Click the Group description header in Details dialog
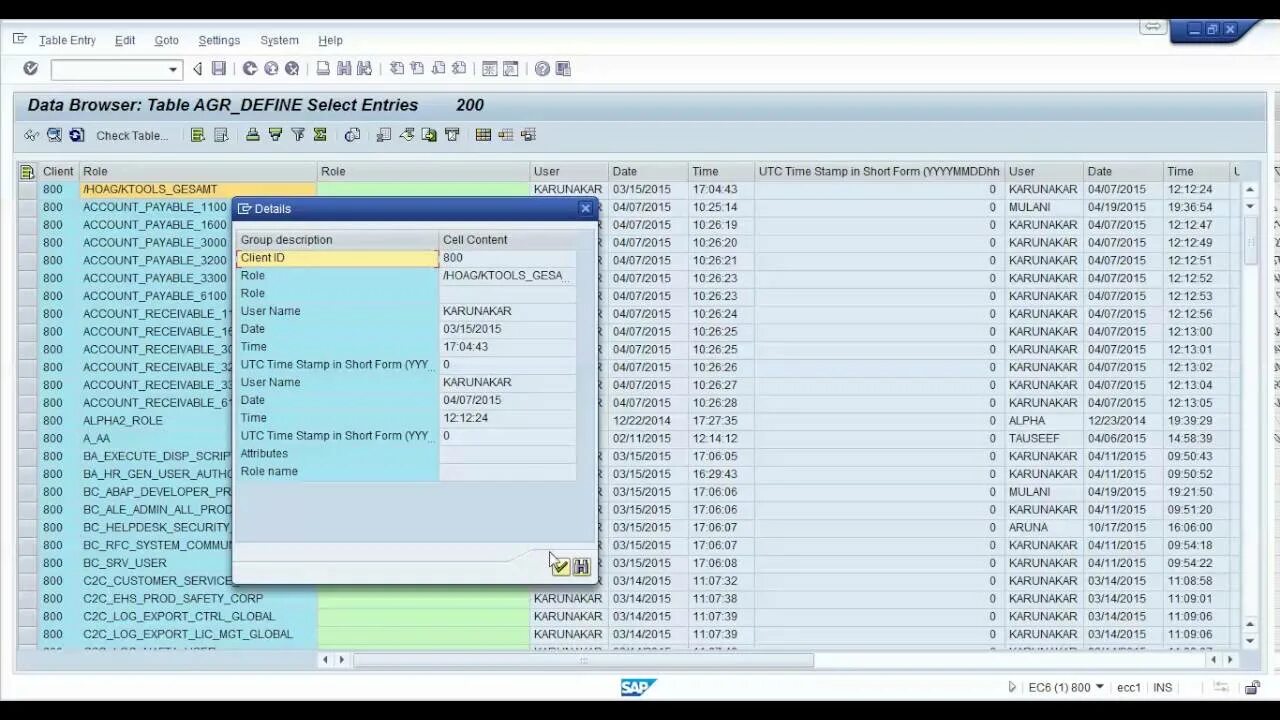Image resolution: width=1280 pixels, height=720 pixels. tap(337, 240)
